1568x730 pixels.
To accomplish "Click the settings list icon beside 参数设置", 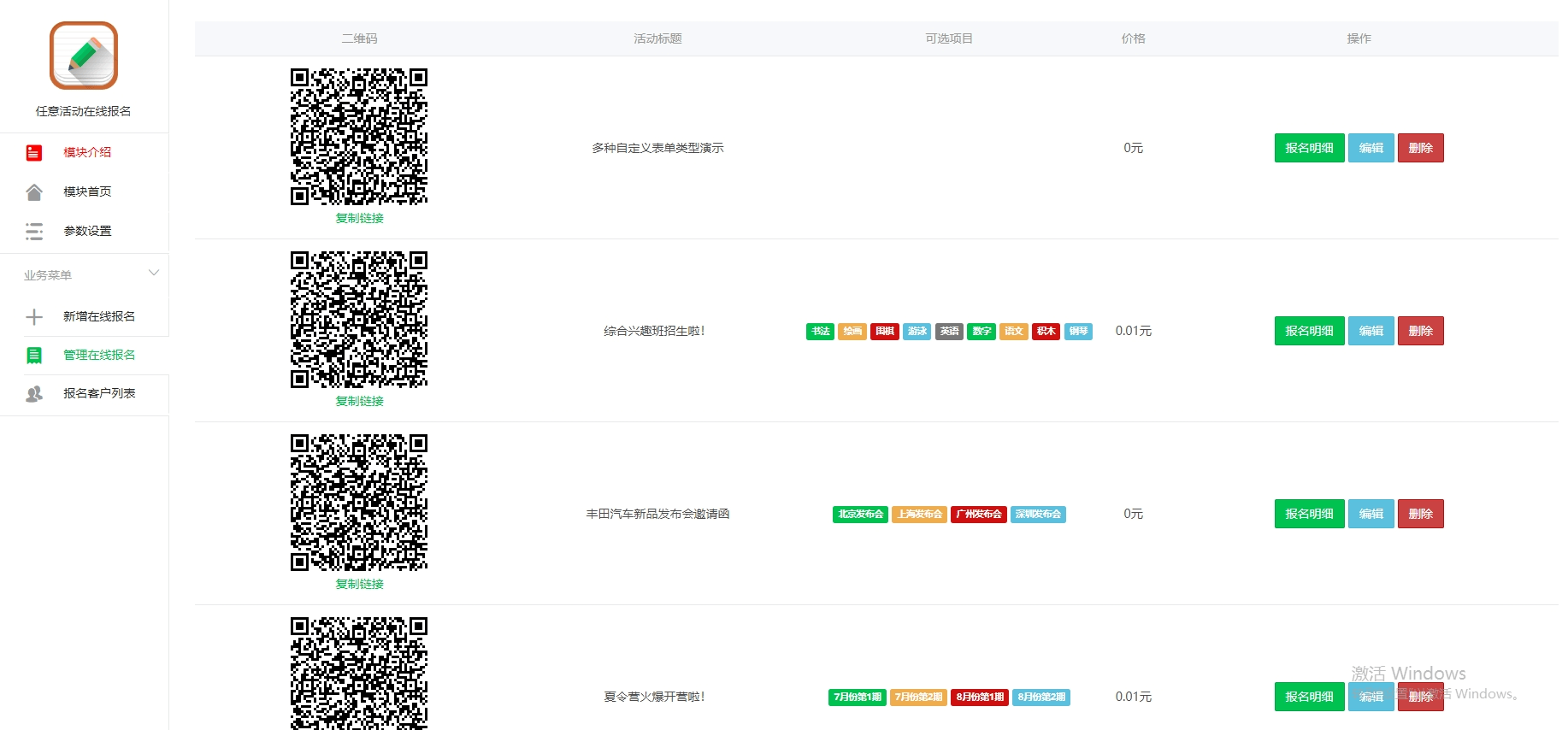I will click(34, 232).
